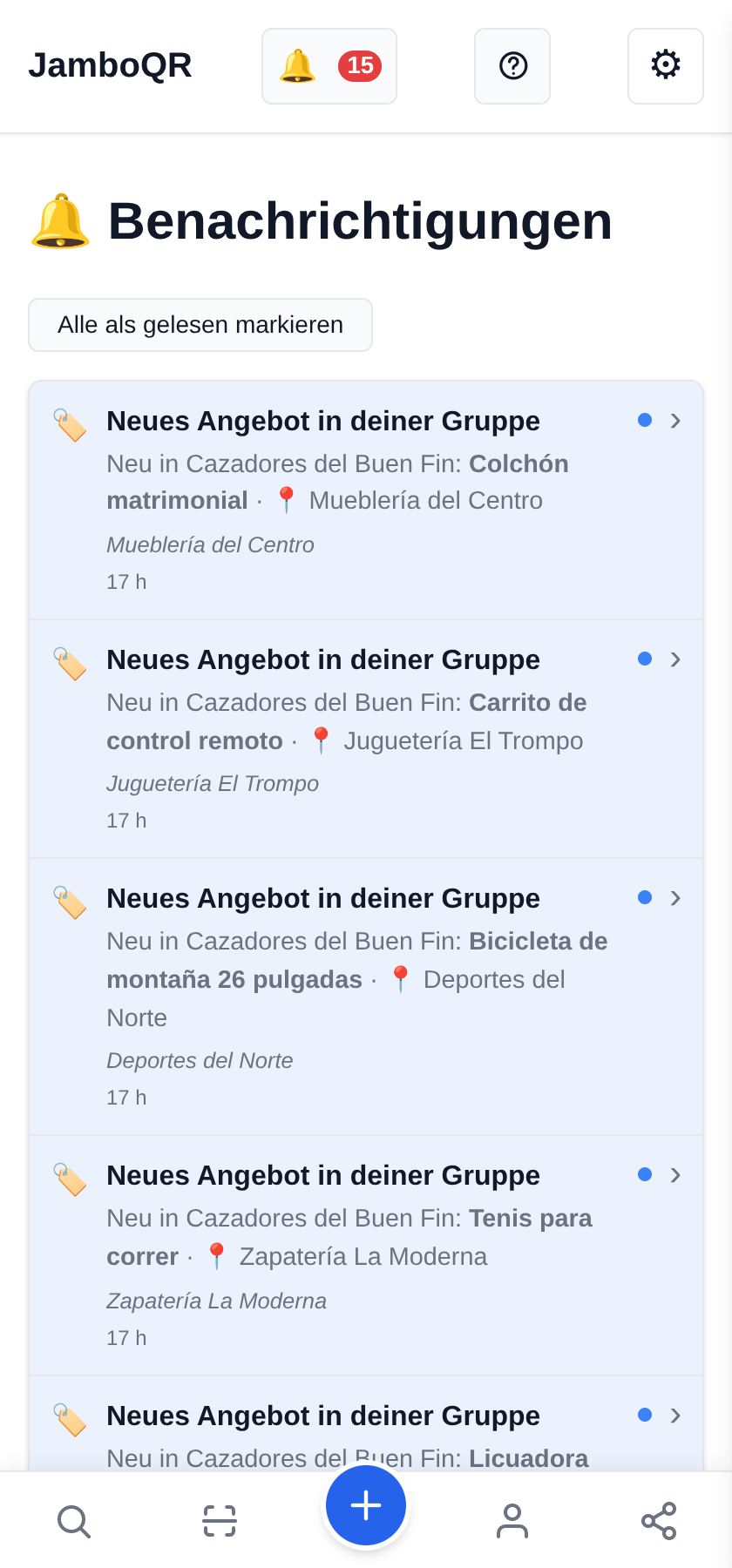
Task: Open the help question mark icon
Action: pyautogui.click(x=512, y=66)
